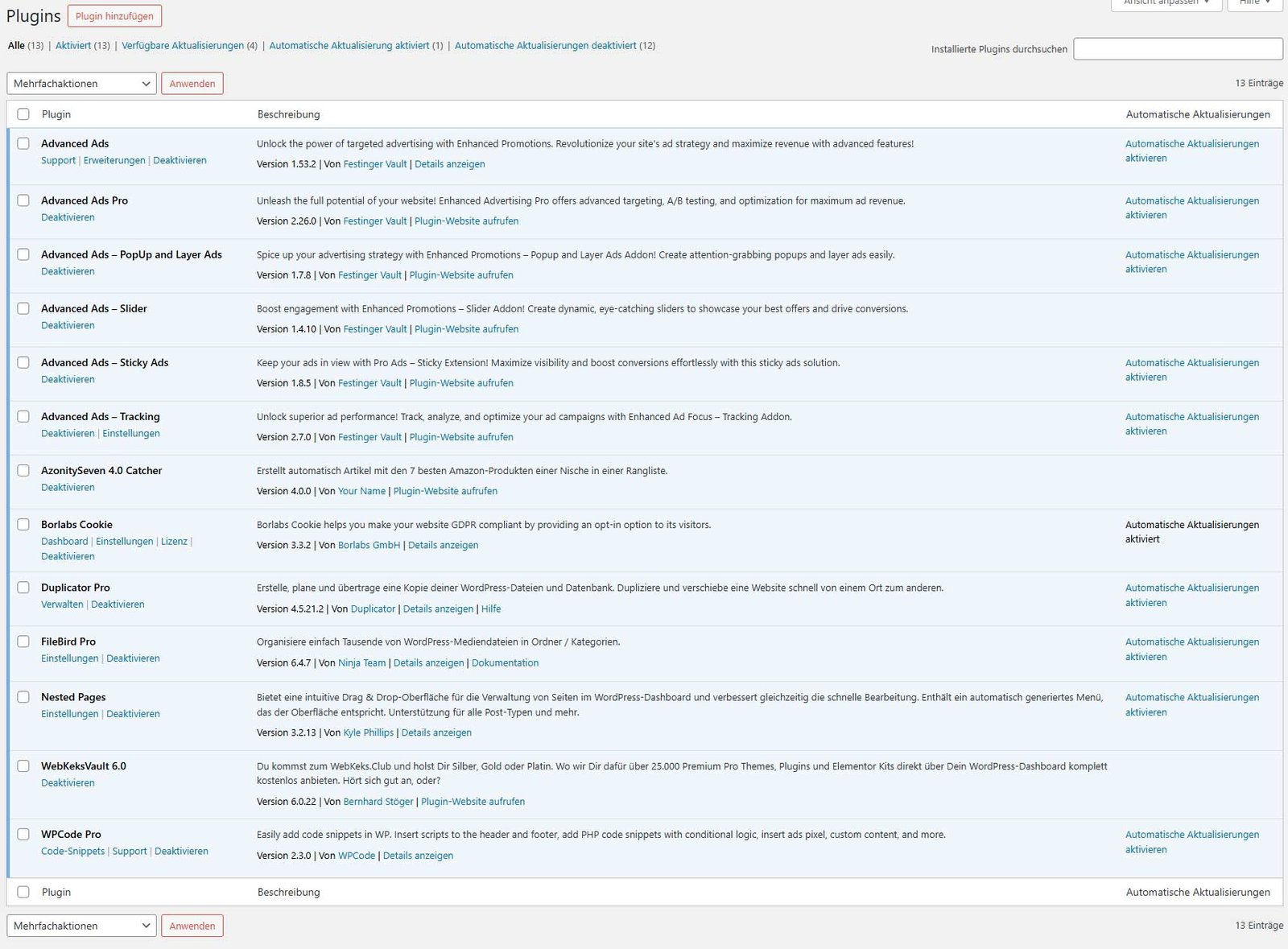This screenshot has width=1288, height=949.
Task: Filter Automatische Aktualisierungen deaktiviert plugins
Action: click(x=545, y=46)
